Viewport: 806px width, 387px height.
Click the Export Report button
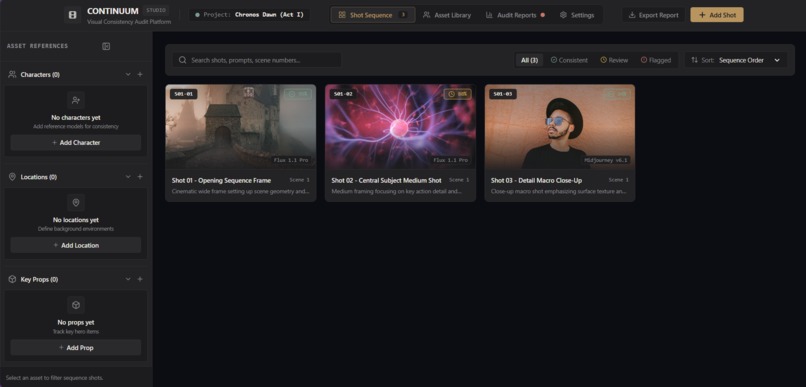click(653, 15)
